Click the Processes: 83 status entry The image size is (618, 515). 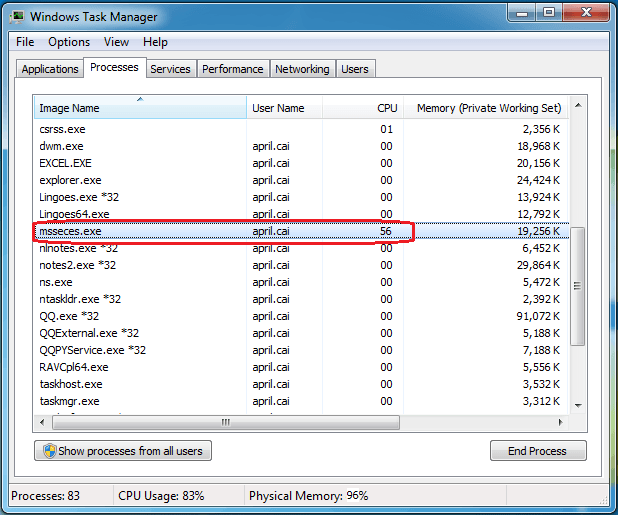click(45, 495)
